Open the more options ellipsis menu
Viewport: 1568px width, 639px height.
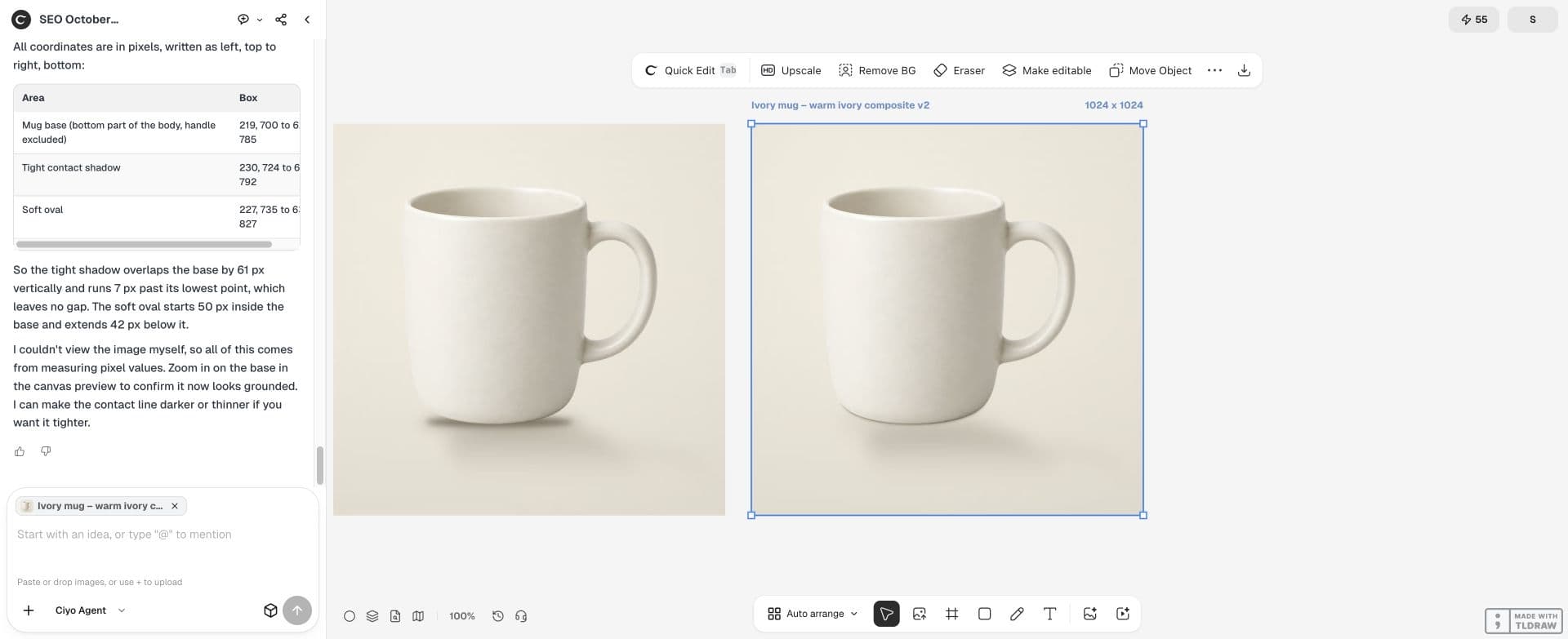point(1214,70)
